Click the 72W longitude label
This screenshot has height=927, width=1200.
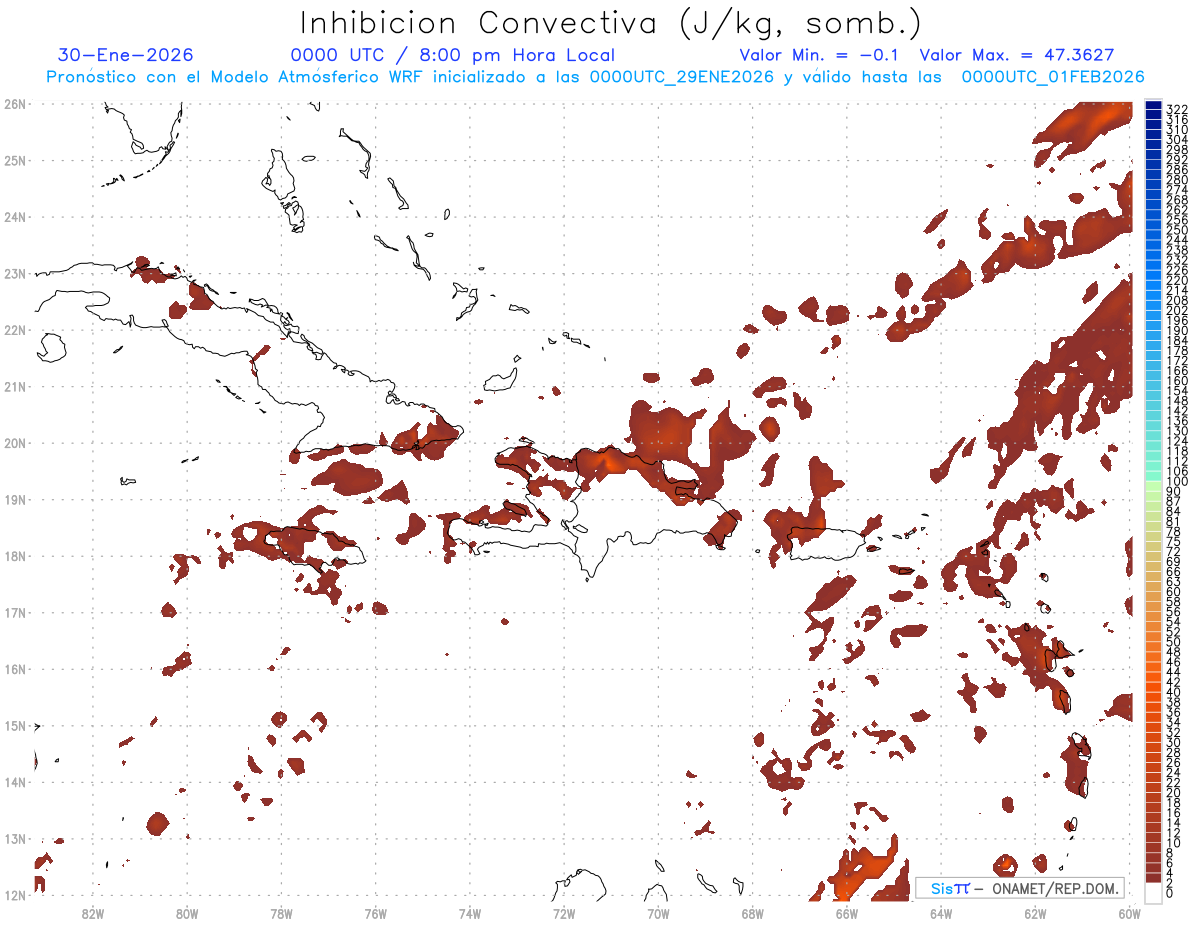pos(564,913)
